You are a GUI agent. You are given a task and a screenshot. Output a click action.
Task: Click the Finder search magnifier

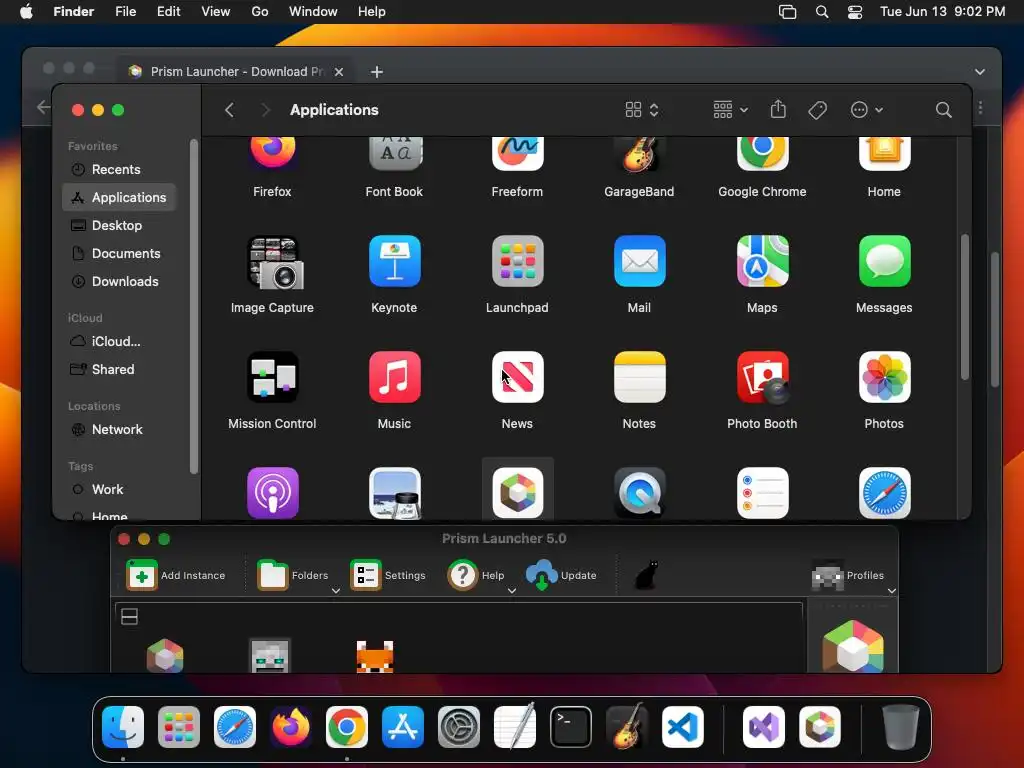(x=943, y=110)
